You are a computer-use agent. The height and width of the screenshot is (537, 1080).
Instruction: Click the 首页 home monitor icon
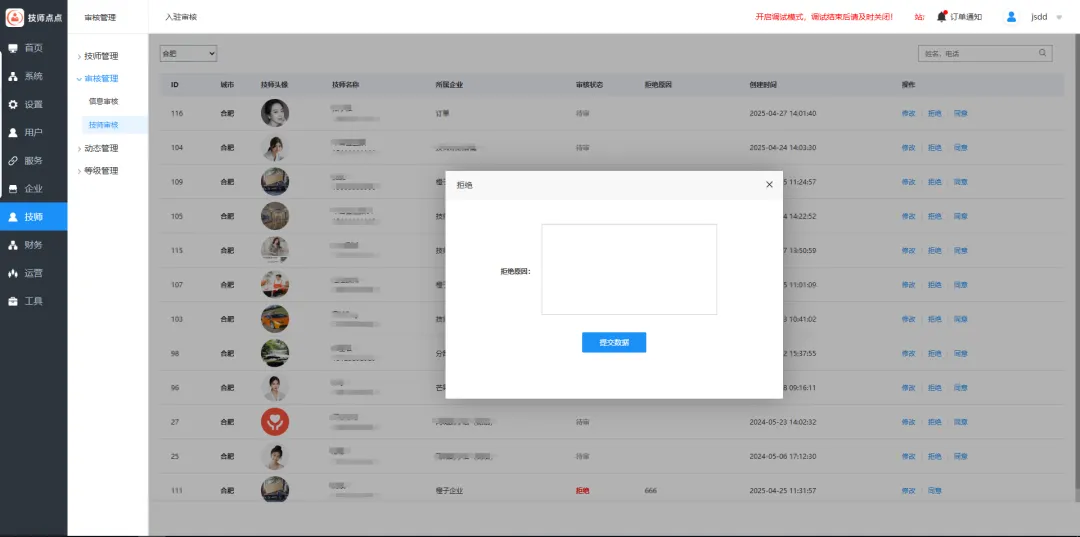(13, 48)
